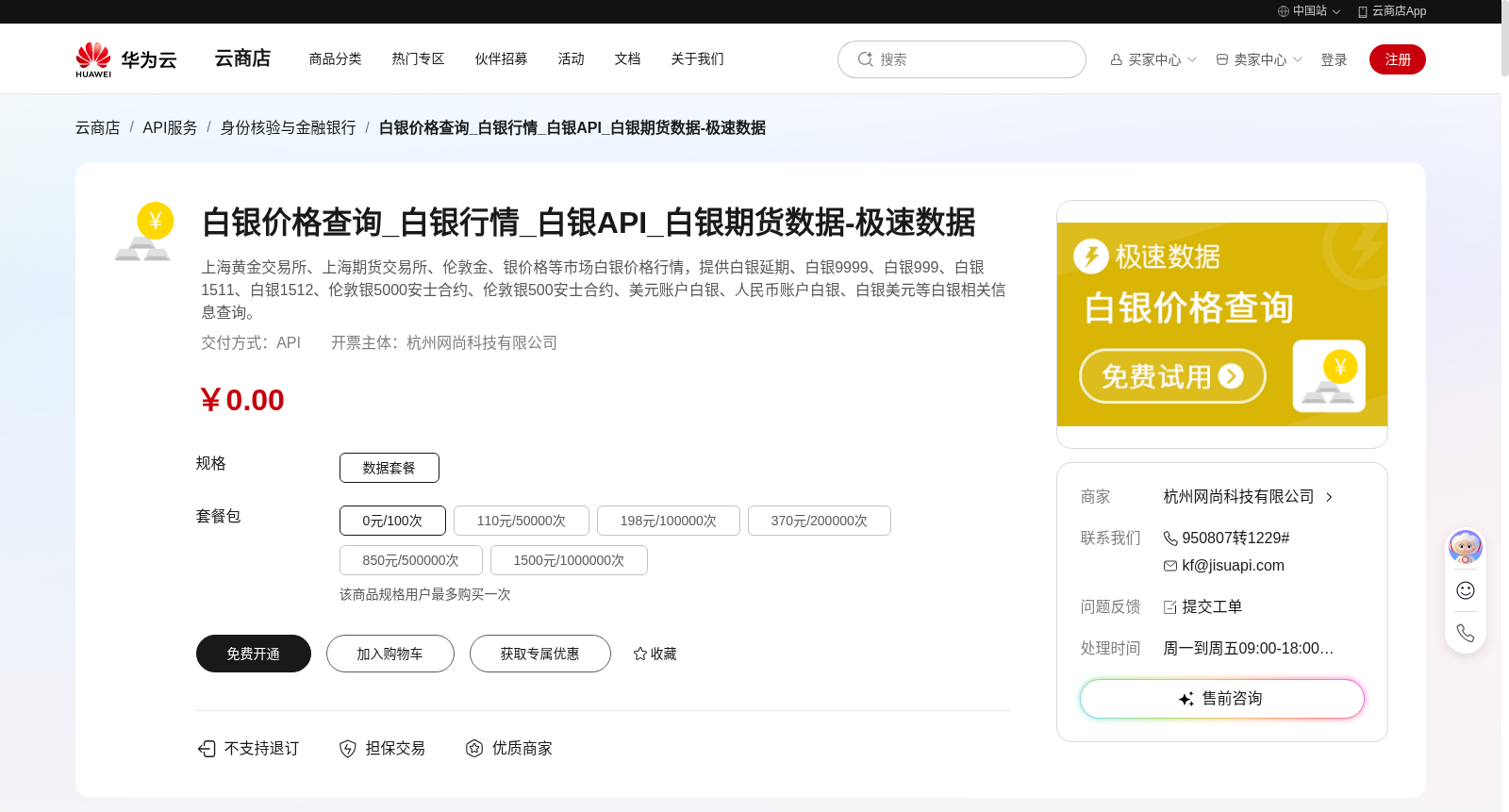This screenshot has height=812, width=1509.
Task: Click the 云商店 header title
Action: [243, 58]
